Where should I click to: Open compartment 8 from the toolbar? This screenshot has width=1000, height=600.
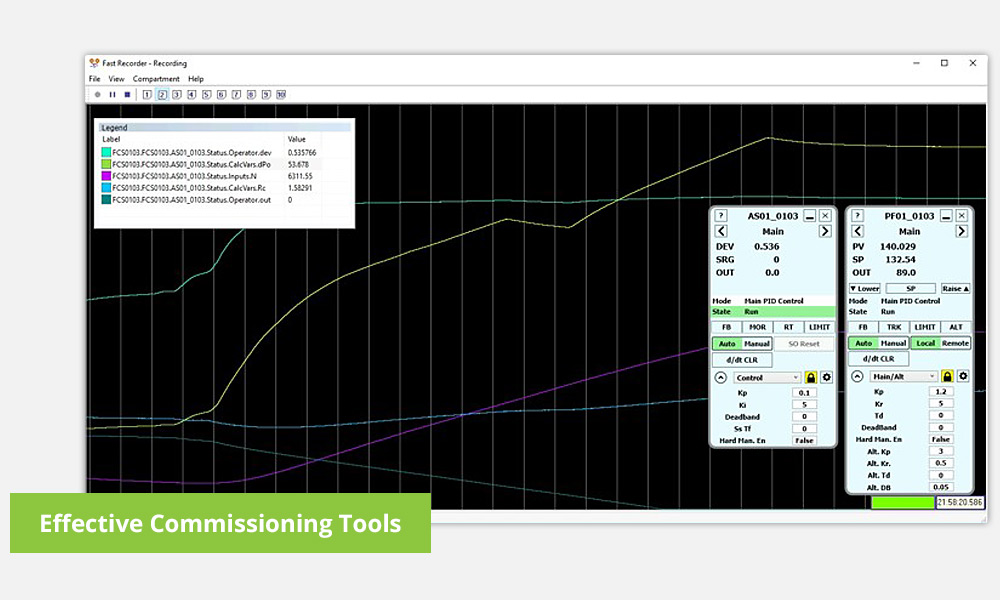[251, 94]
